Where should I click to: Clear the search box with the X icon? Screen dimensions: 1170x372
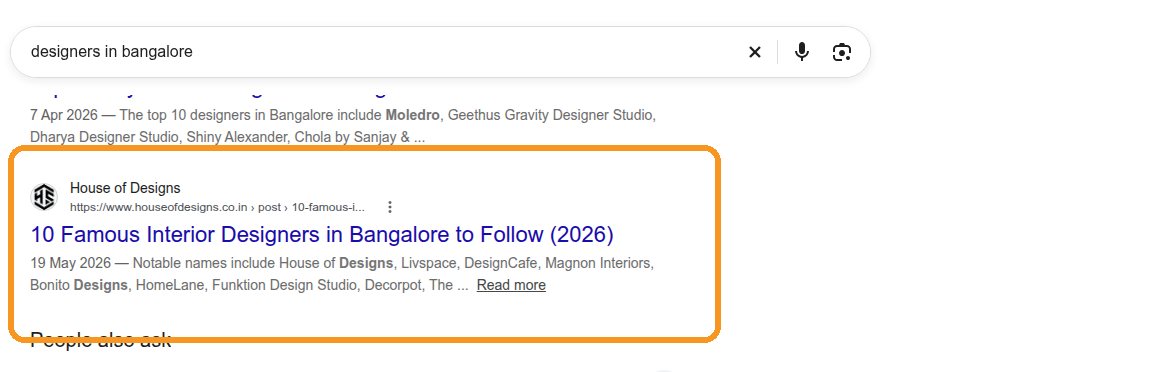[x=754, y=52]
